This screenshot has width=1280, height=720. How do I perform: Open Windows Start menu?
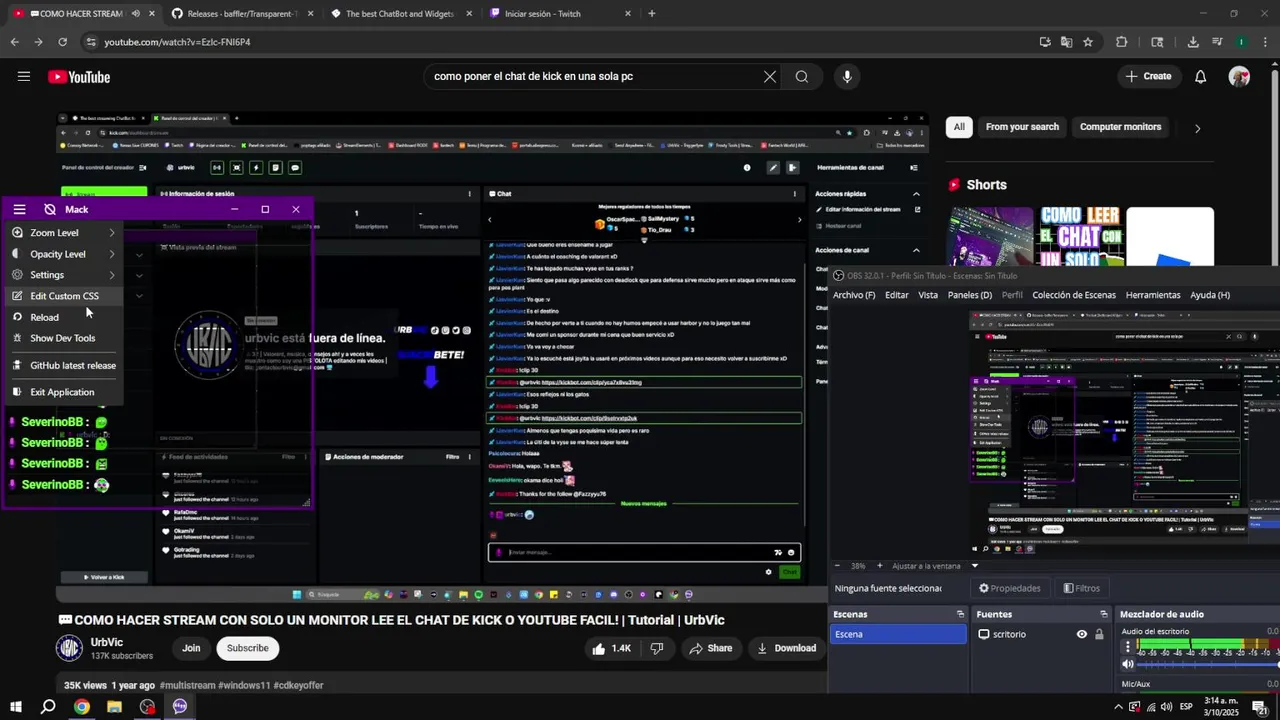pyautogui.click(x=15, y=707)
